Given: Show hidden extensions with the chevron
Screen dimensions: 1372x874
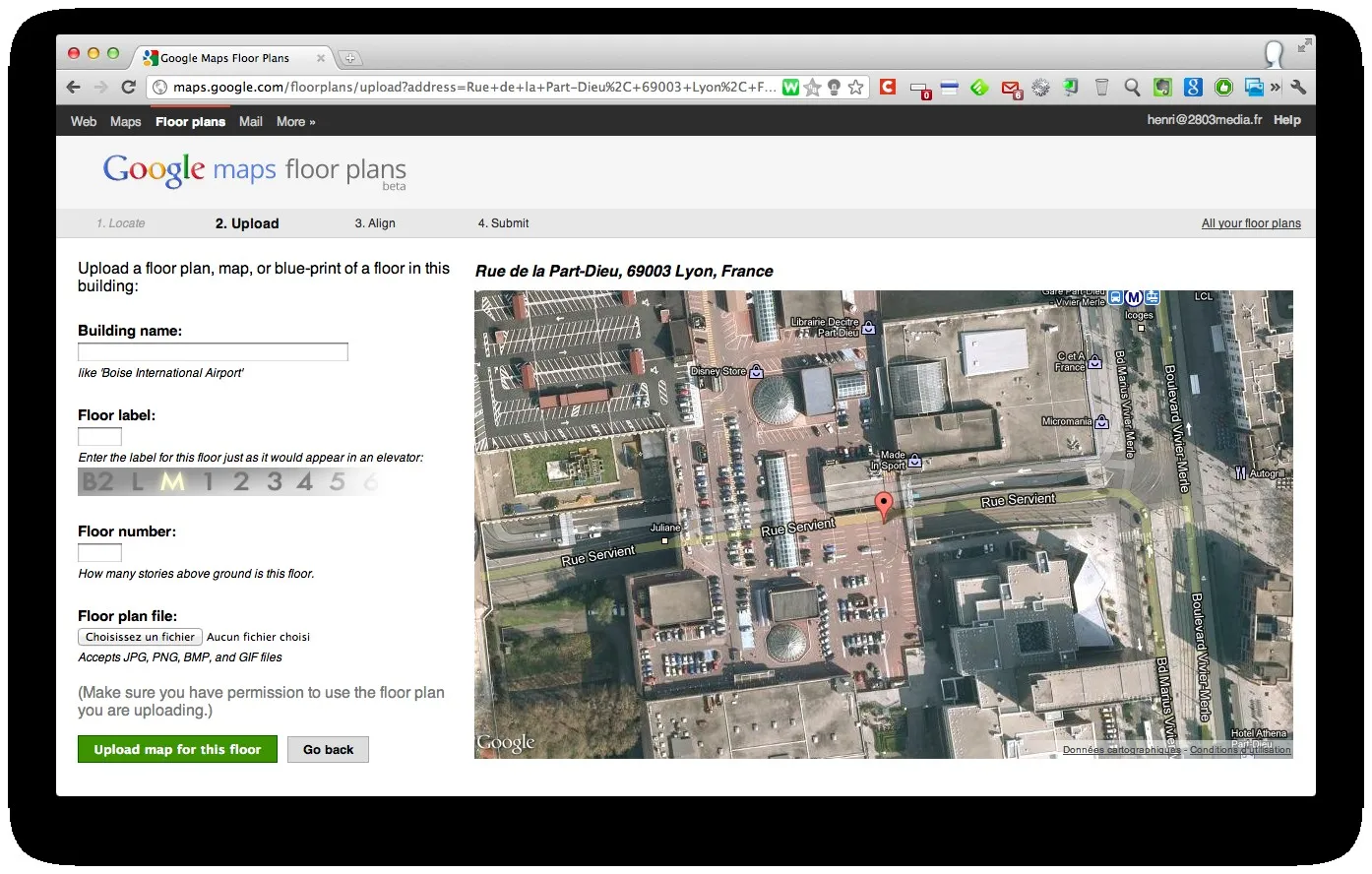Looking at the screenshot, I should click(x=1276, y=88).
